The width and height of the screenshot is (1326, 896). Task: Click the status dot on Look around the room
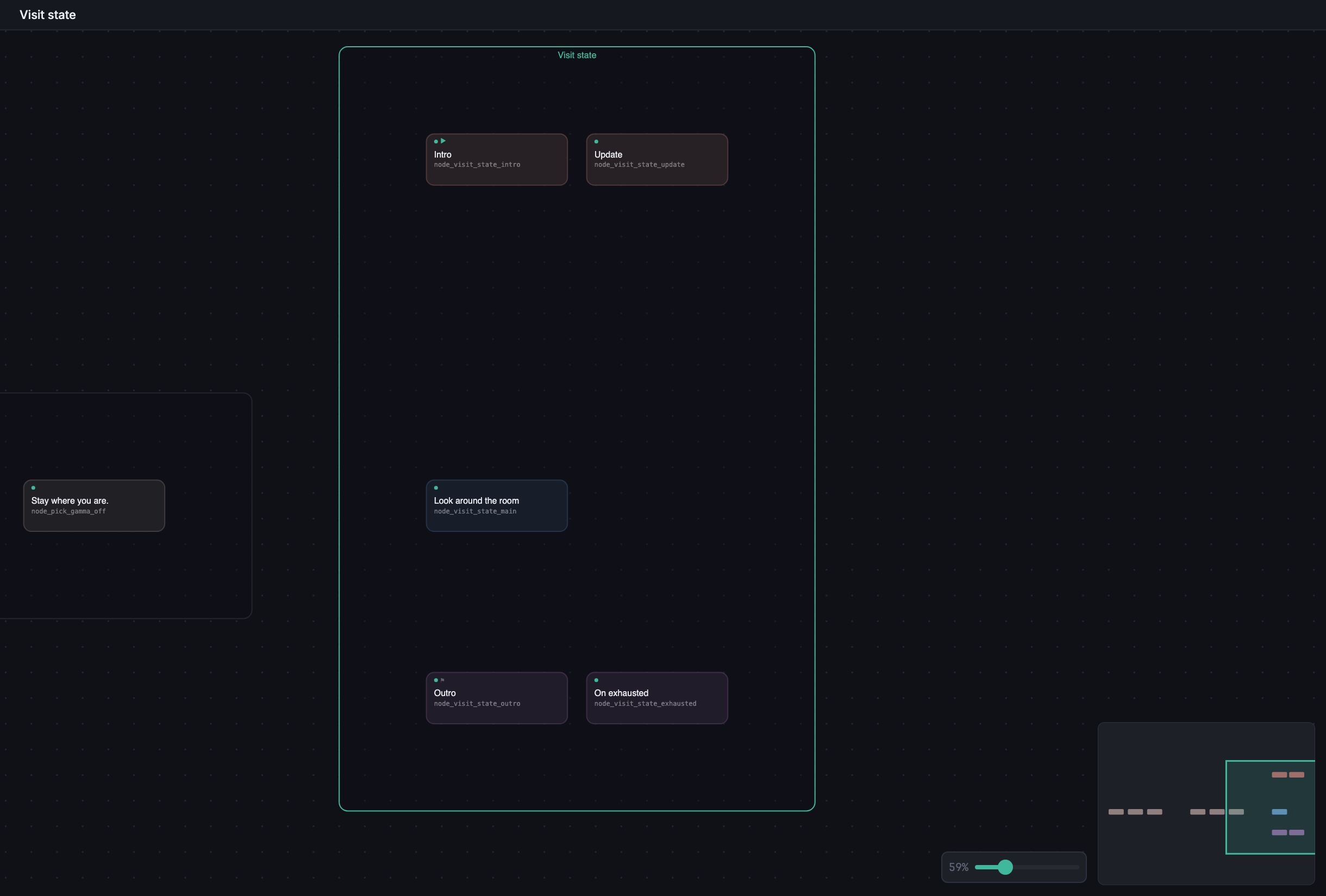tap(436, 487)
